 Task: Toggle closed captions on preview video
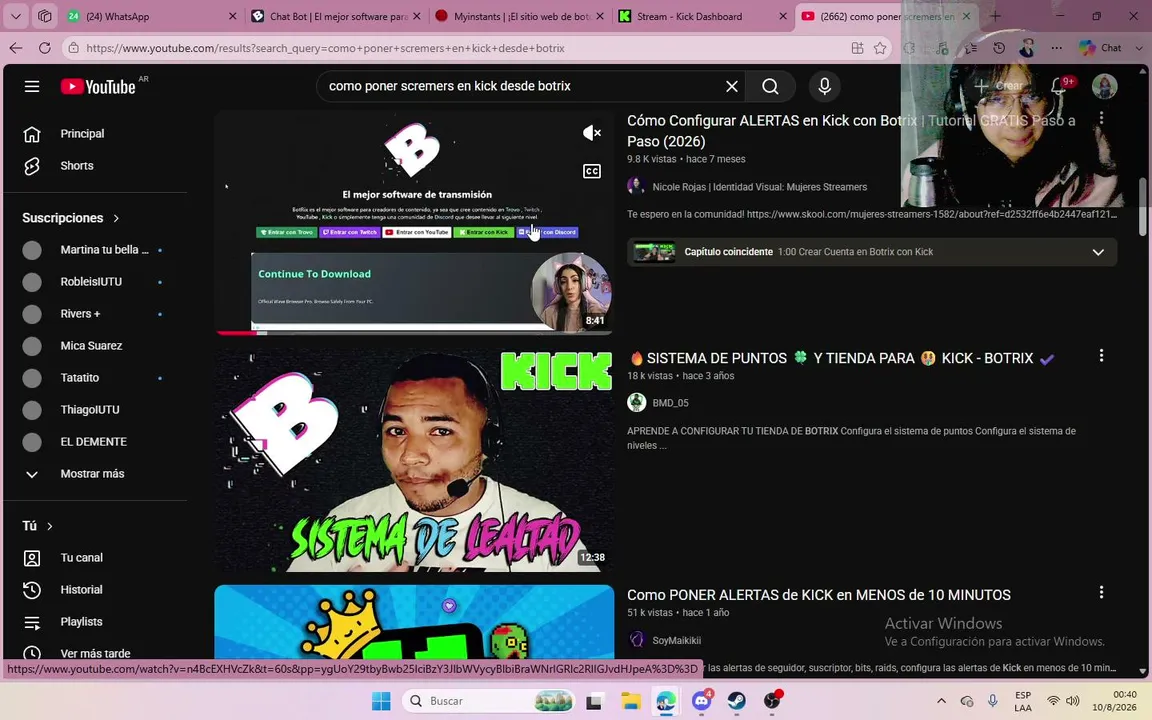pyautogui.click(x=591, y=171)
